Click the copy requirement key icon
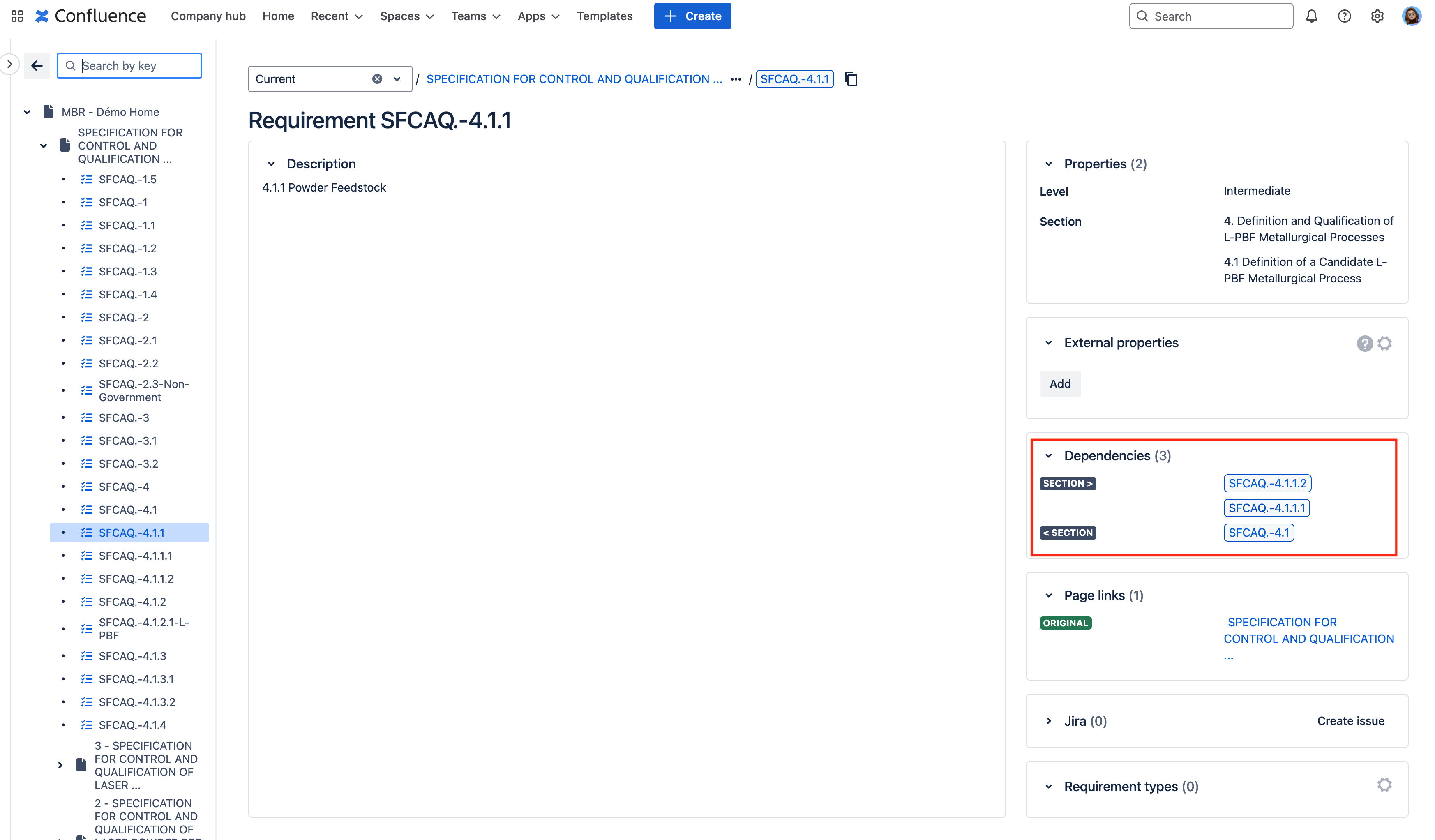1435x840 pixels. pyautogui.click(x=851, y=78)
